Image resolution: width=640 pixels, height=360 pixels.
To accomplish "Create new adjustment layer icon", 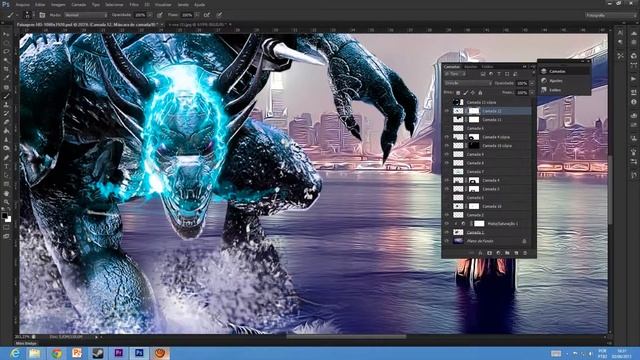I will click(x=498, y=253).
